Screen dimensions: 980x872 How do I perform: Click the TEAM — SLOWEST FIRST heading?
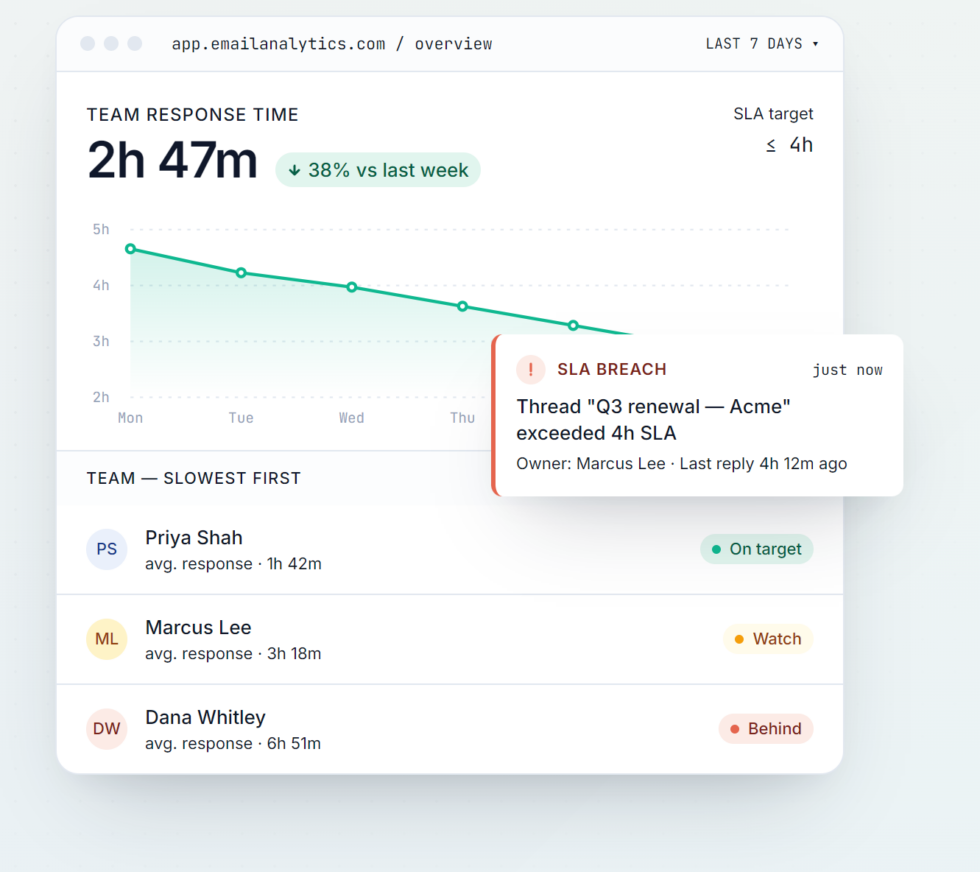tap(194, 478)
